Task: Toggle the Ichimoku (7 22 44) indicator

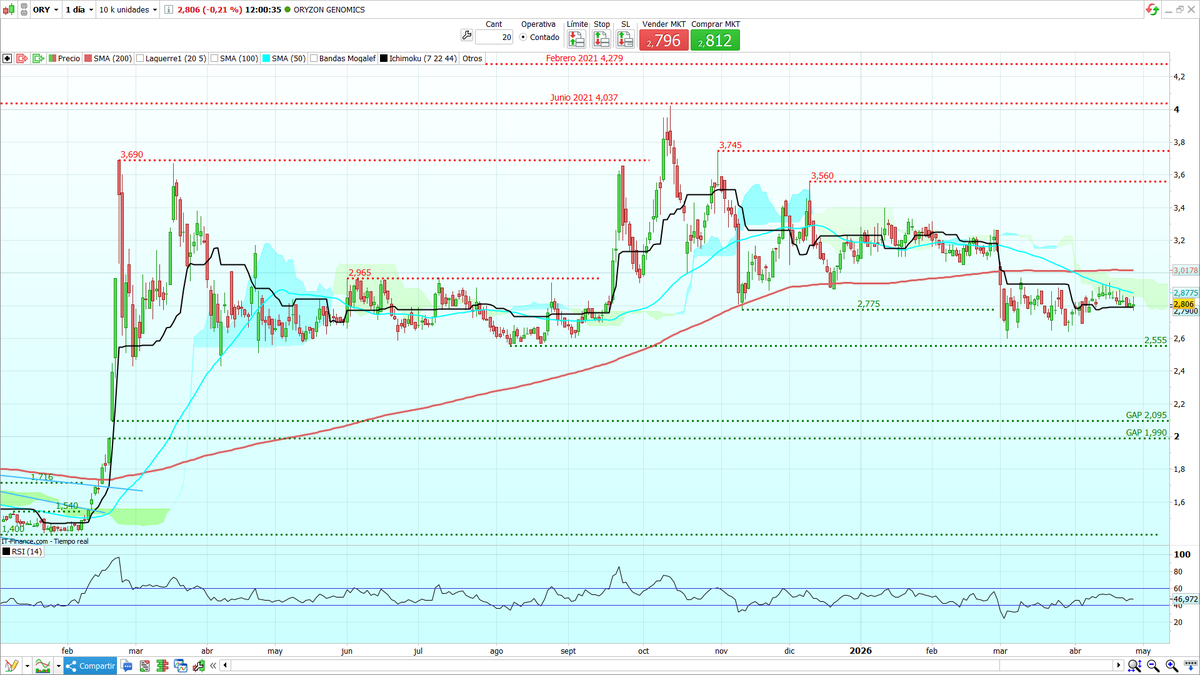Action: [417, 58]
